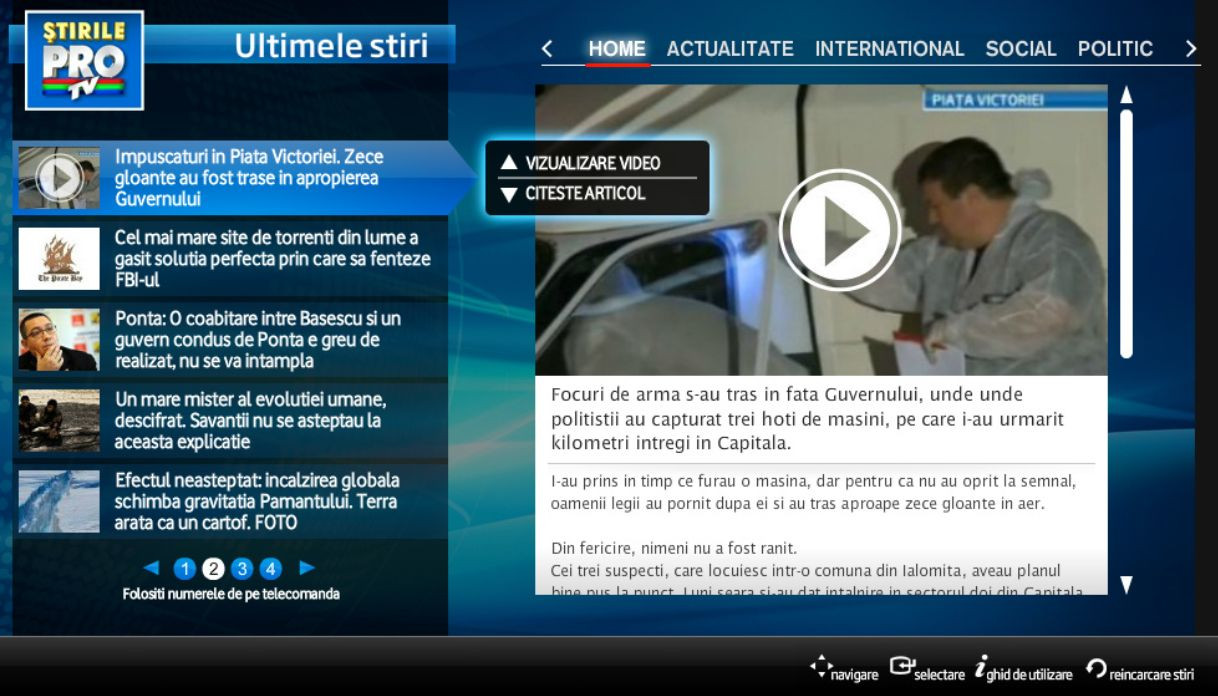Screen dimensions: 1218x696
Task: Click reincarcare stiri to refresh news
Action: pos(1098,670)
